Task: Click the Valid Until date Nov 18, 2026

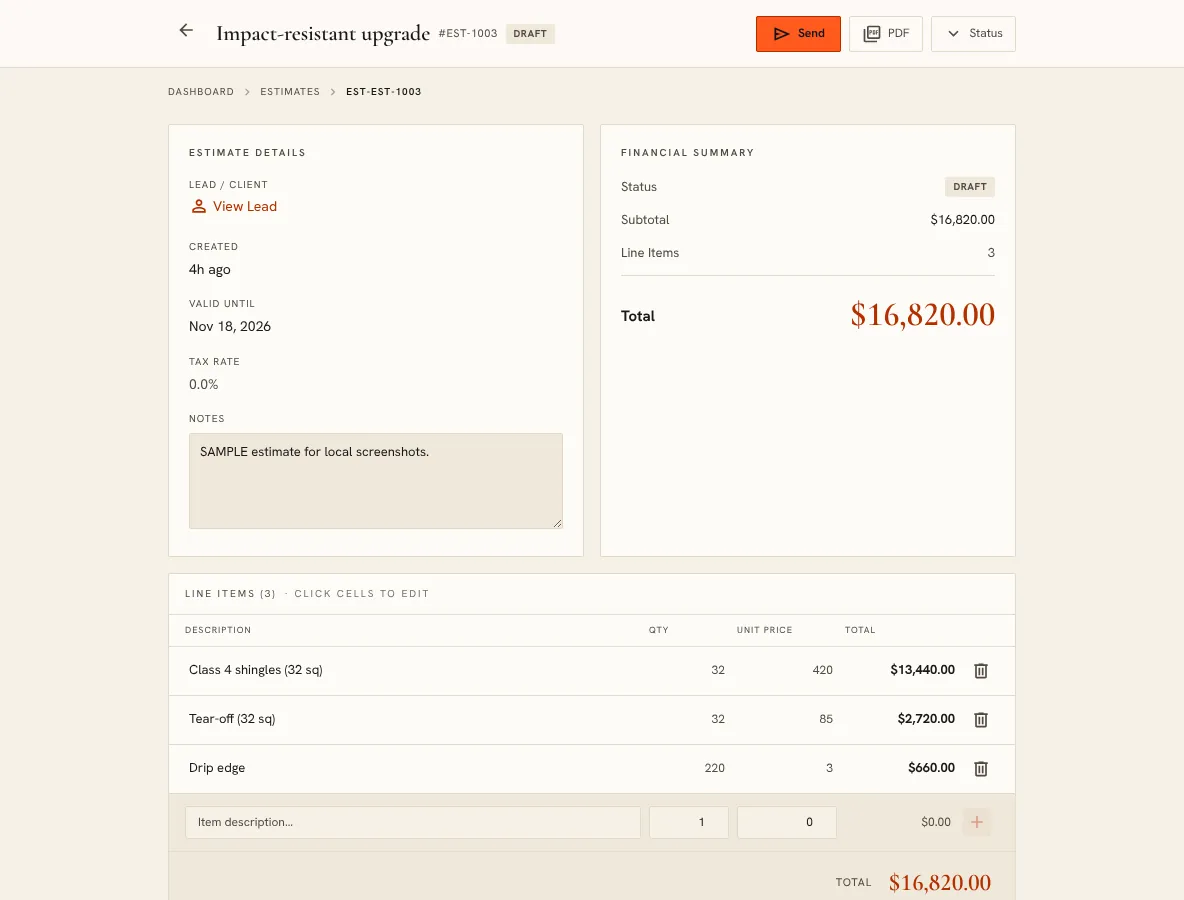Action: pyautogui.click(x=230, y=326)
